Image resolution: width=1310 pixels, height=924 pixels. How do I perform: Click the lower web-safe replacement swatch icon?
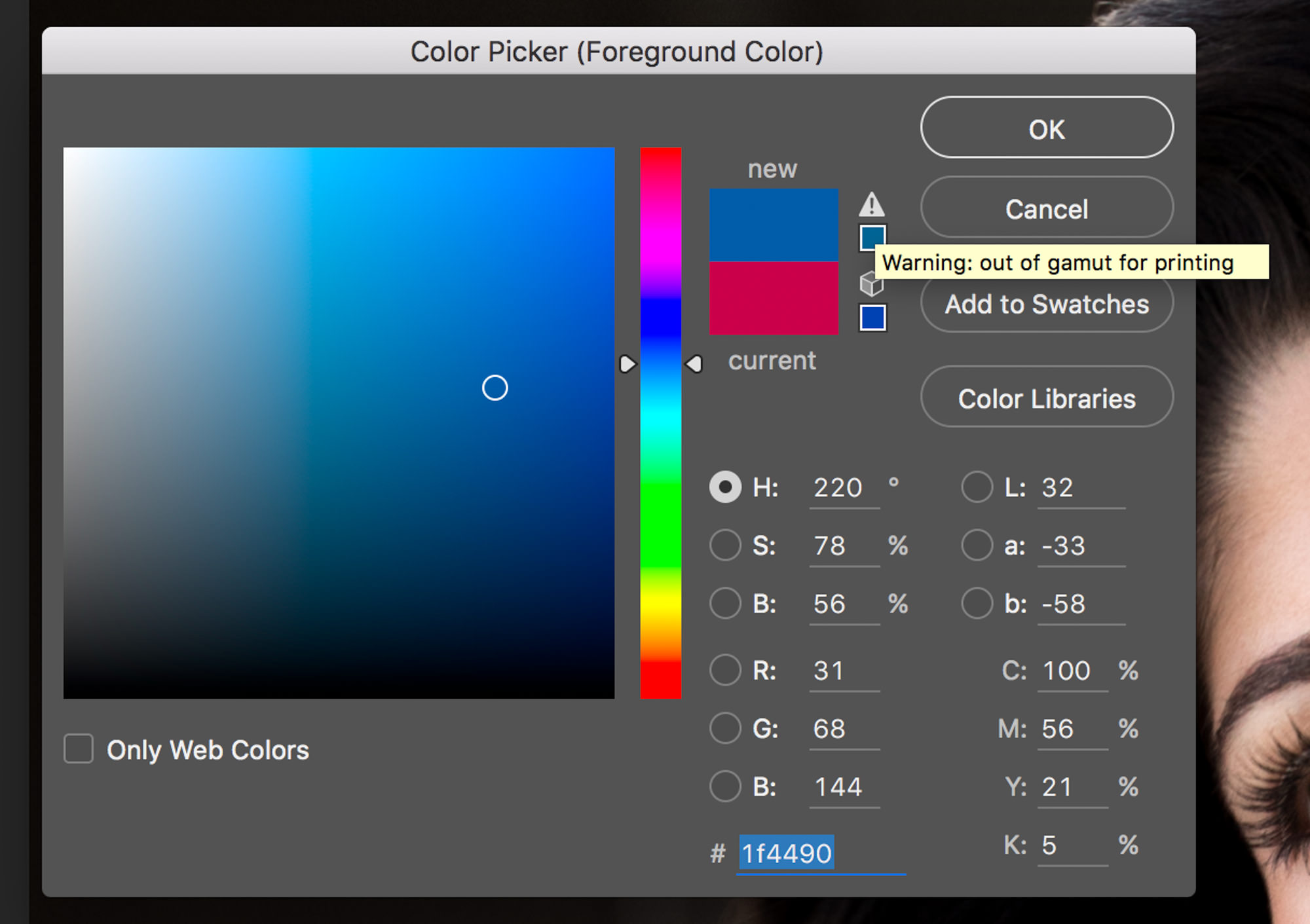coord(869,318)
